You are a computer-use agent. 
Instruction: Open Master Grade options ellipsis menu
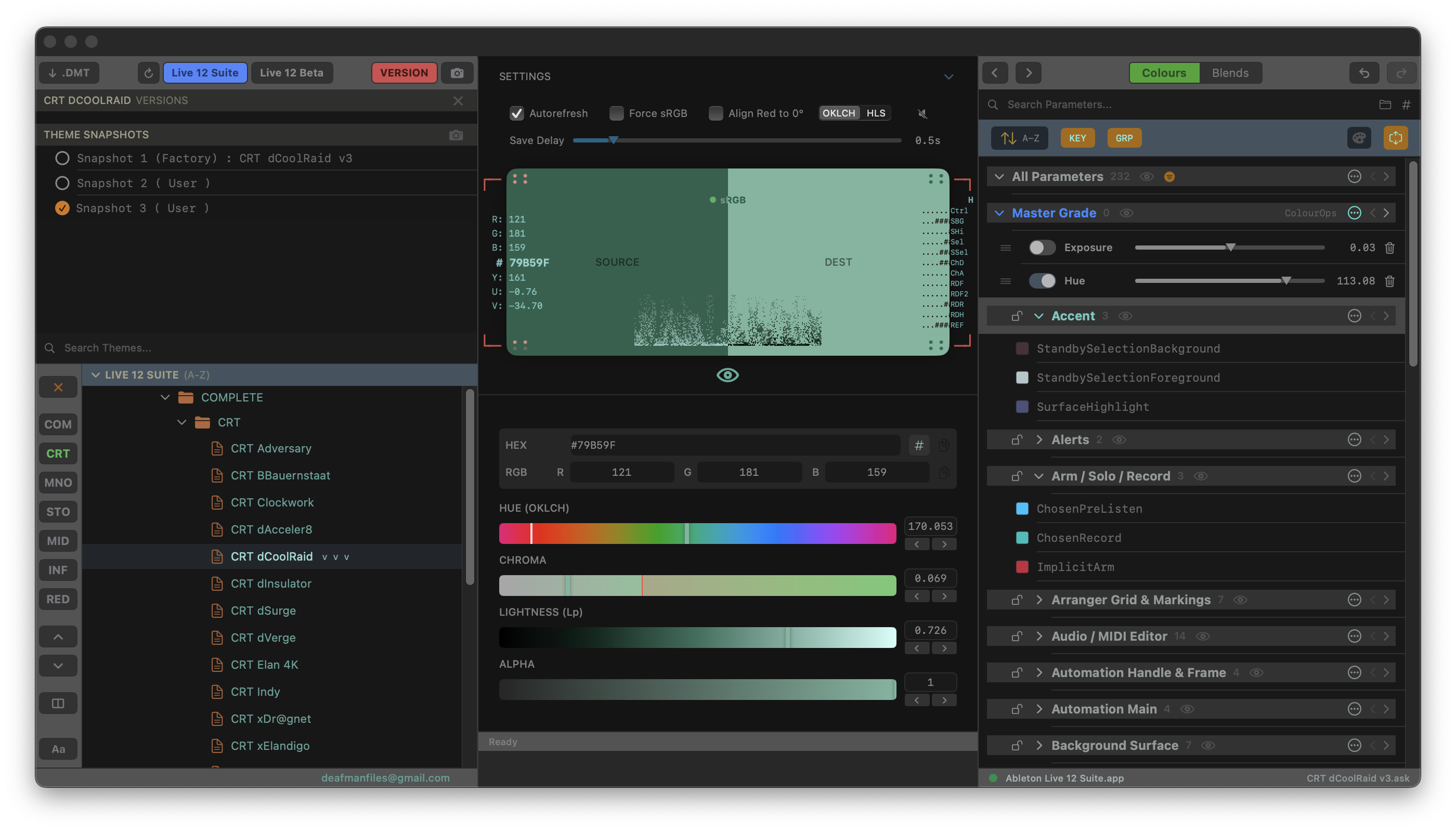click(1354, 213)
